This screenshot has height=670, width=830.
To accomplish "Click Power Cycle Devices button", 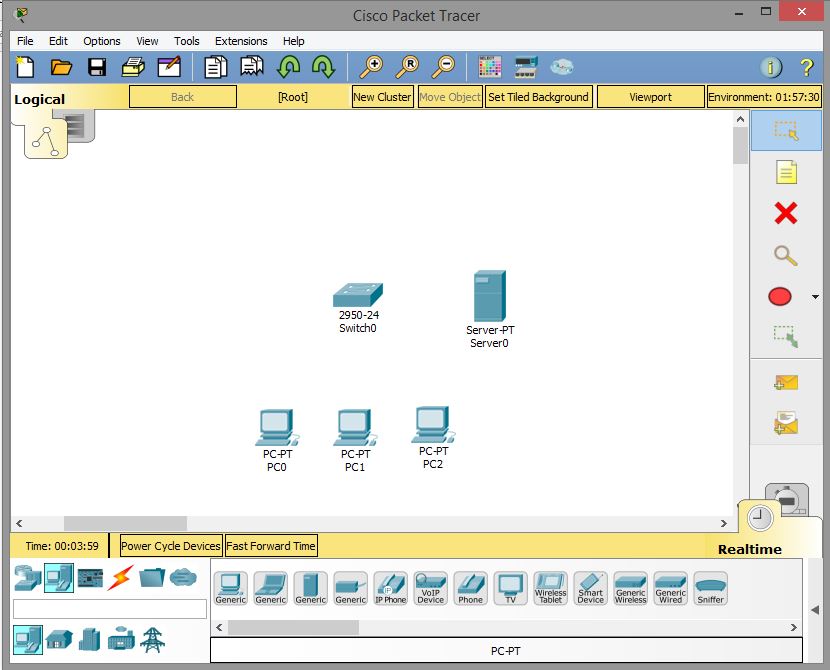I will point(170,546).
